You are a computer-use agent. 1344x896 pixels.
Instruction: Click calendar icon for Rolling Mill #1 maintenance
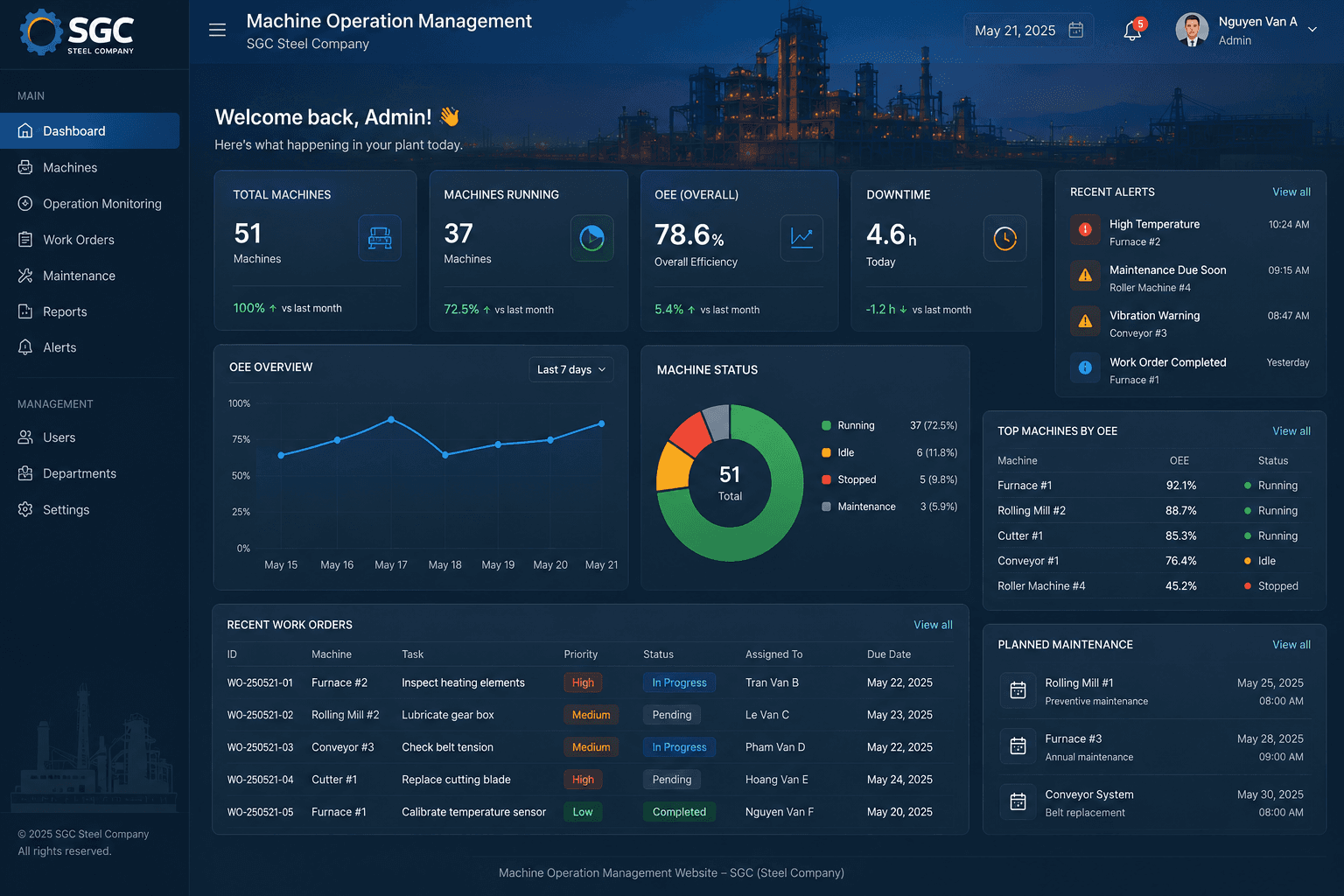(1018, 689)
